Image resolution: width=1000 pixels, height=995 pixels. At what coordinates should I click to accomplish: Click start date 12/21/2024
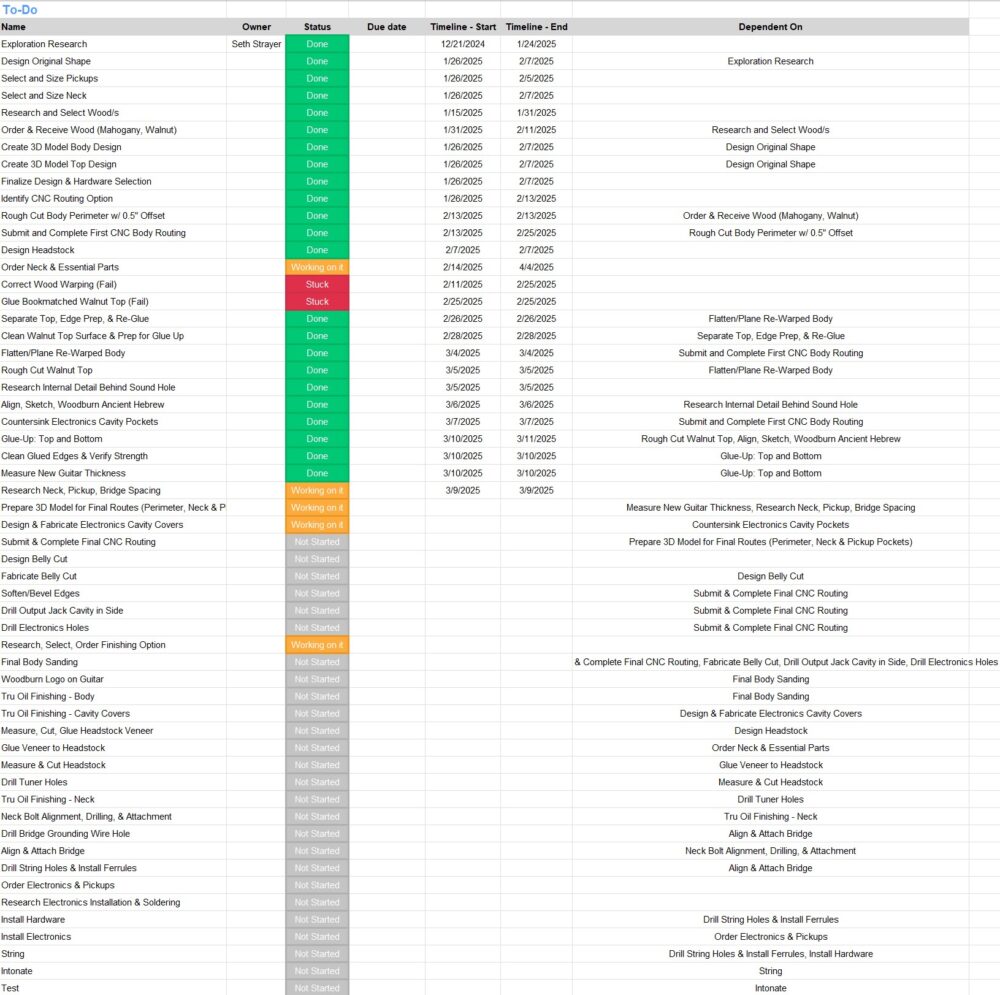[462, 44]
